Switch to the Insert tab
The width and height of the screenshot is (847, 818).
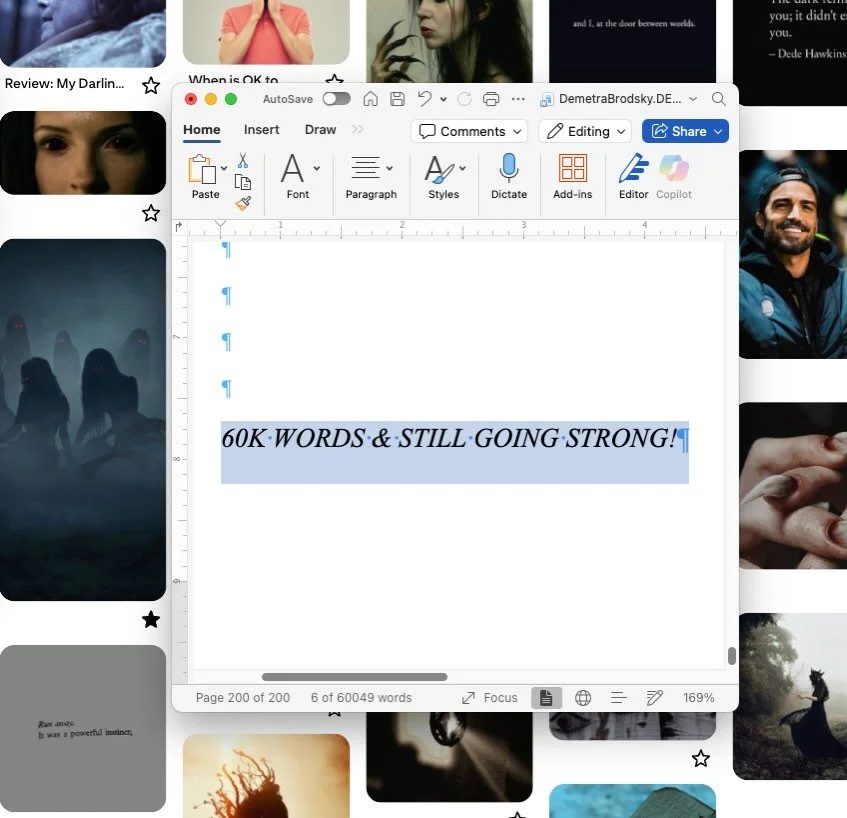pos(261,130)
